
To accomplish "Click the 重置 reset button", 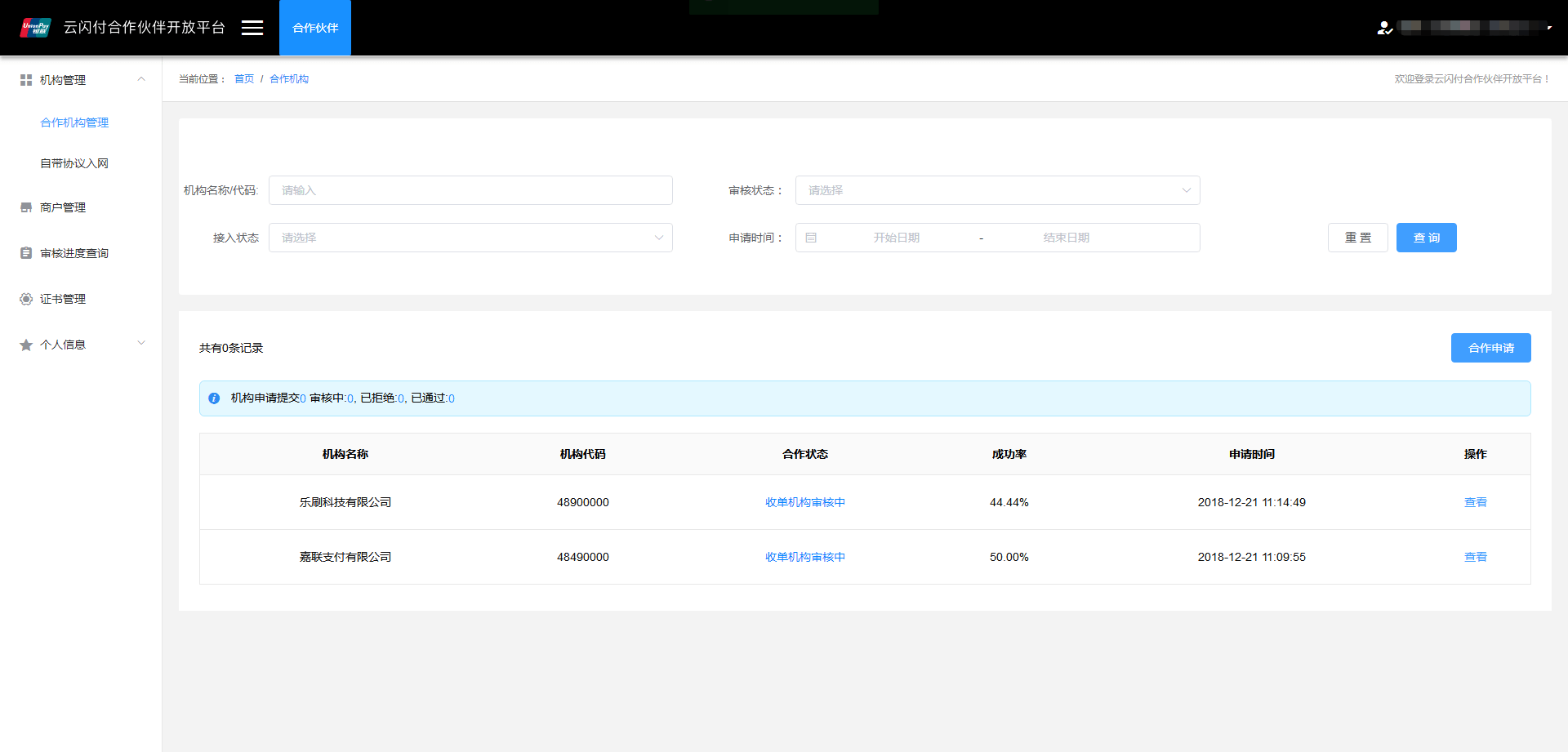I will pos(1358,238).
